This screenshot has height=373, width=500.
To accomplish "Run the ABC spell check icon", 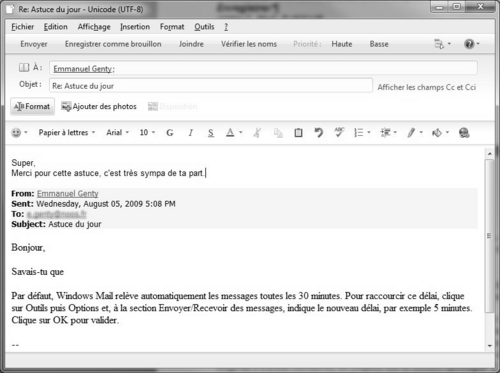I will coord(339,132).
